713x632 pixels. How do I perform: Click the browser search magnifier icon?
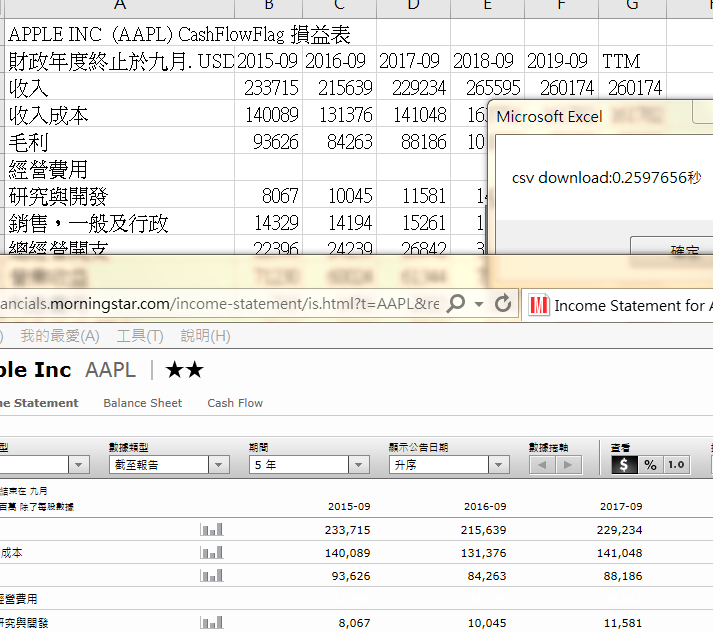point(456,303)
